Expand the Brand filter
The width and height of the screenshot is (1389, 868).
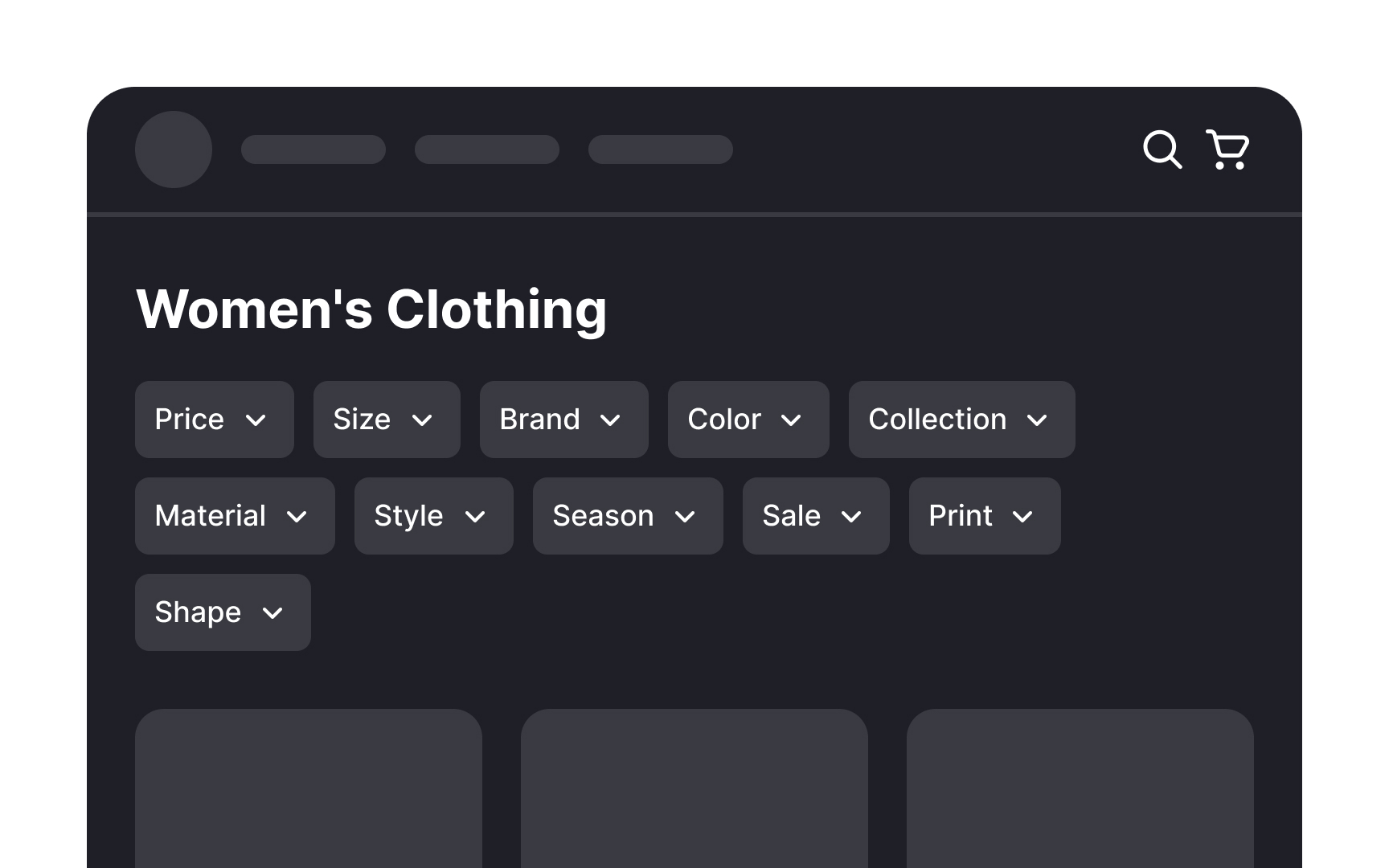point(564,420)
